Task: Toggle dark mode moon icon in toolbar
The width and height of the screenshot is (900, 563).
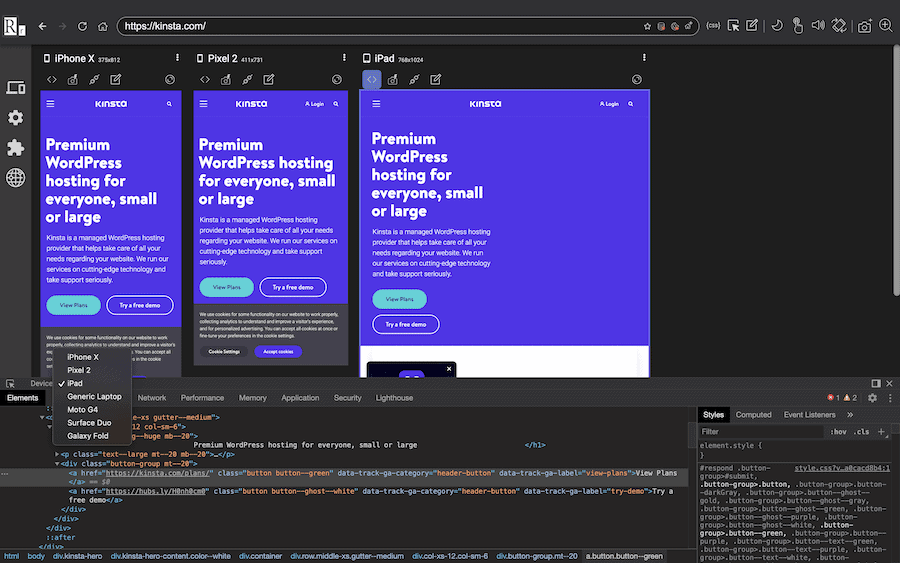Action: tap(778, 26)
